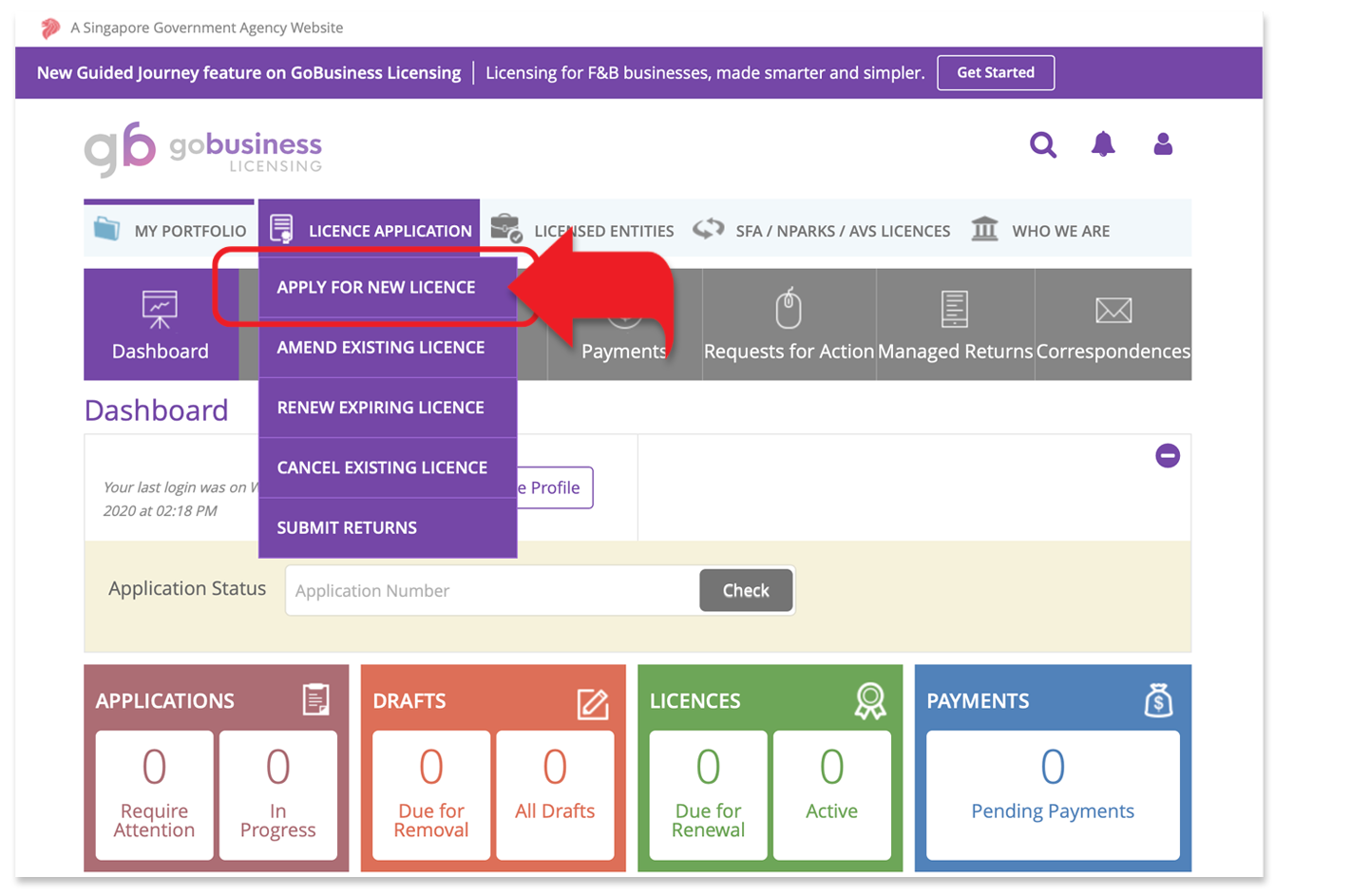Viewport: 1370px width, 896px height.
Task: Open Due for Removal drafts tile
Action: pos(431,795)
